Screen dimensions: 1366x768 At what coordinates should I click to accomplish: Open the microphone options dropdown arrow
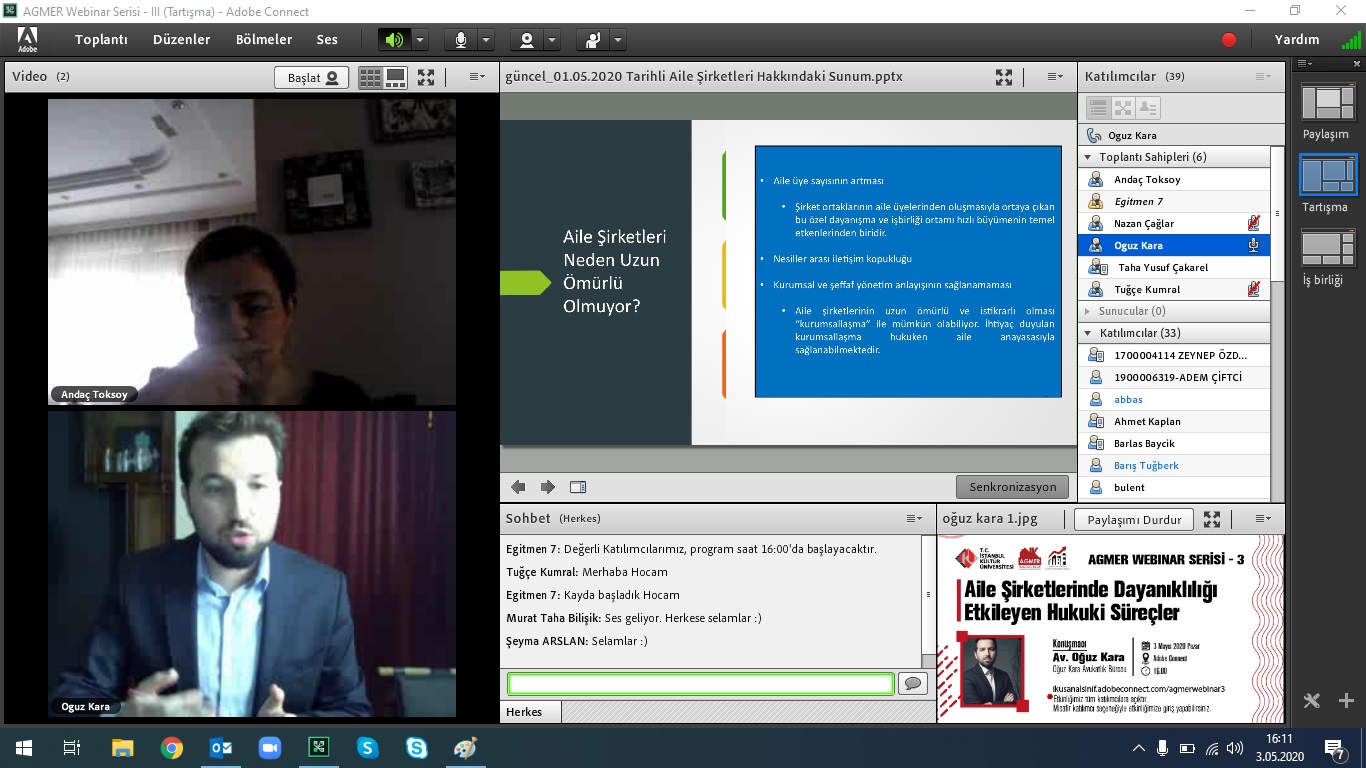click(x=486, y=40)
